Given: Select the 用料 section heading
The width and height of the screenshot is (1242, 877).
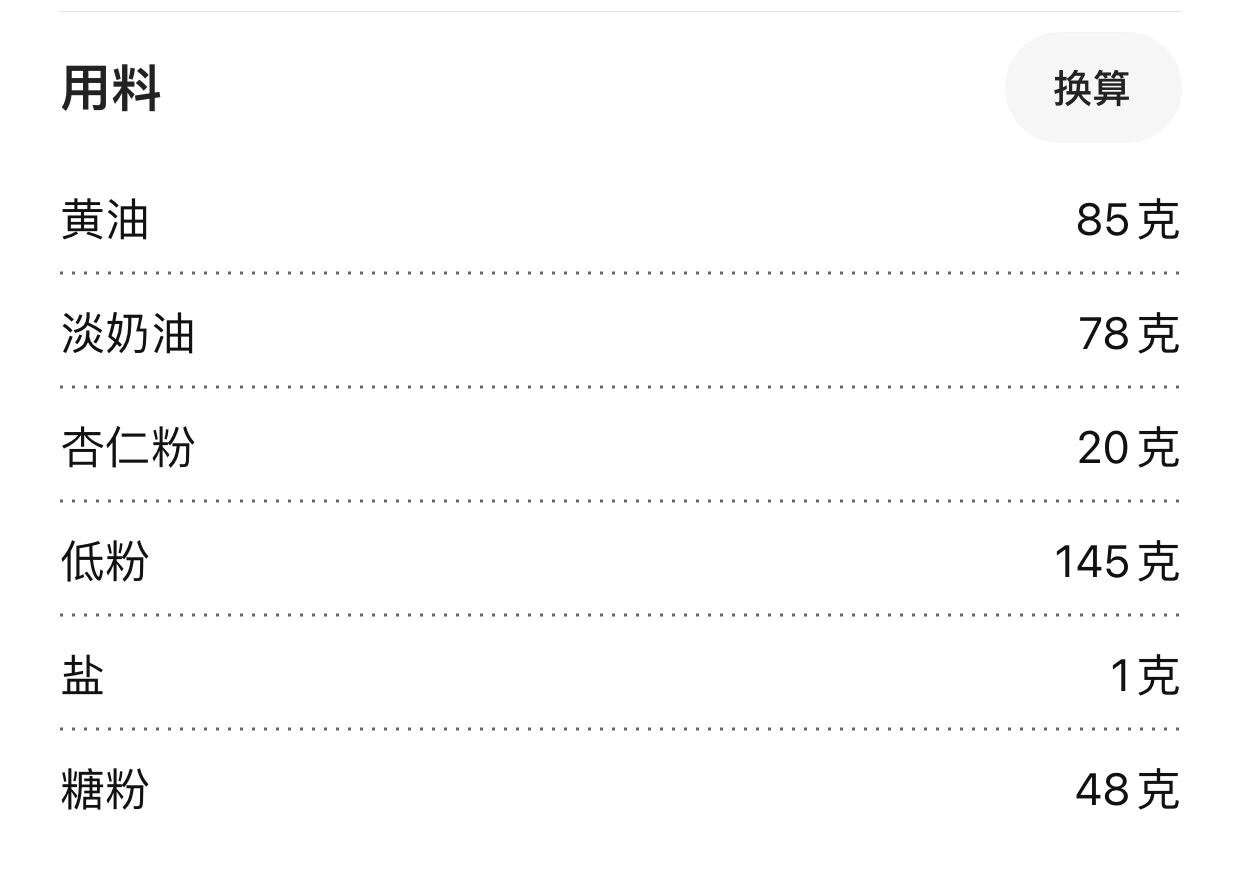Looking at the screenshot, I should 111,88.
